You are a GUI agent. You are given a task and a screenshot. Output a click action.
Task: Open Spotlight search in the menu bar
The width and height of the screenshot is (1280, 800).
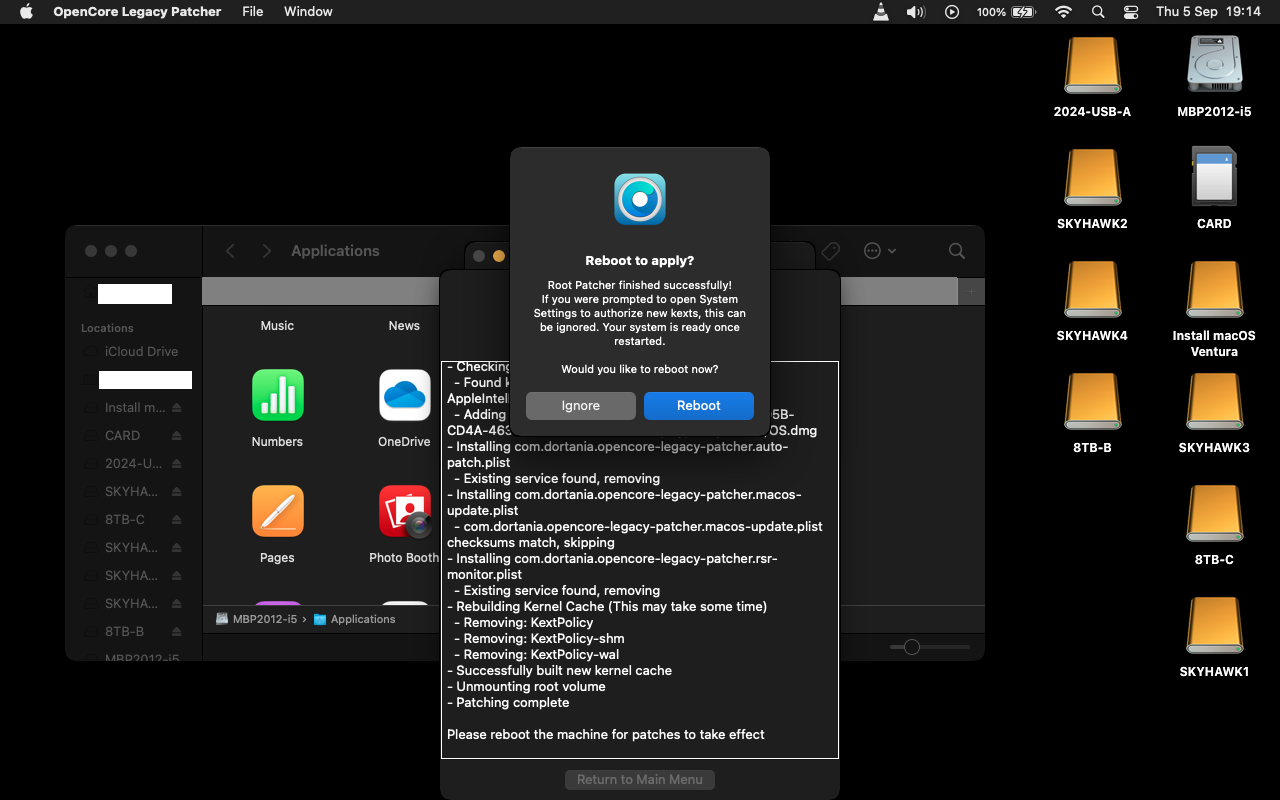coord(1098,12)
